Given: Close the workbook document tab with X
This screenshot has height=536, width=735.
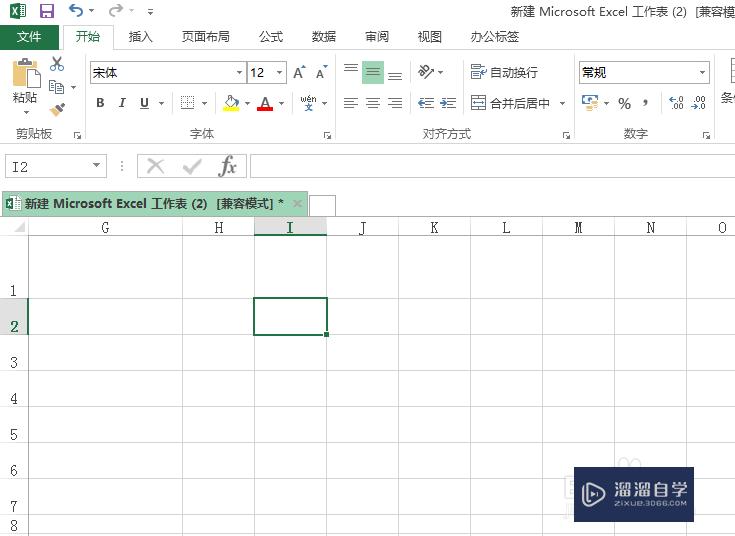Looking at the screenshot, I should 297,203.
